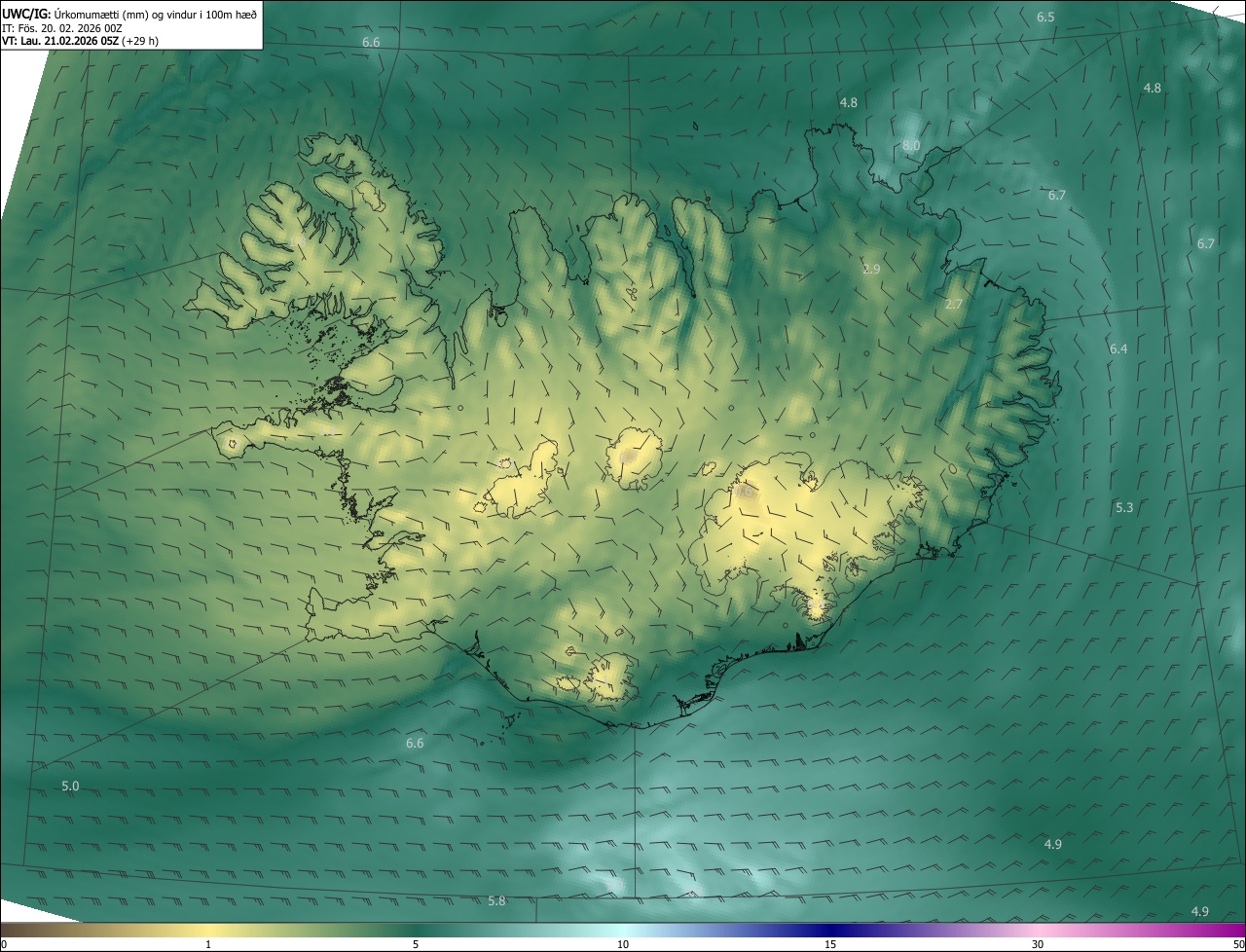Click the 1 tick on the colour scale
The image size is (1246, 952).
coord(208,944)
